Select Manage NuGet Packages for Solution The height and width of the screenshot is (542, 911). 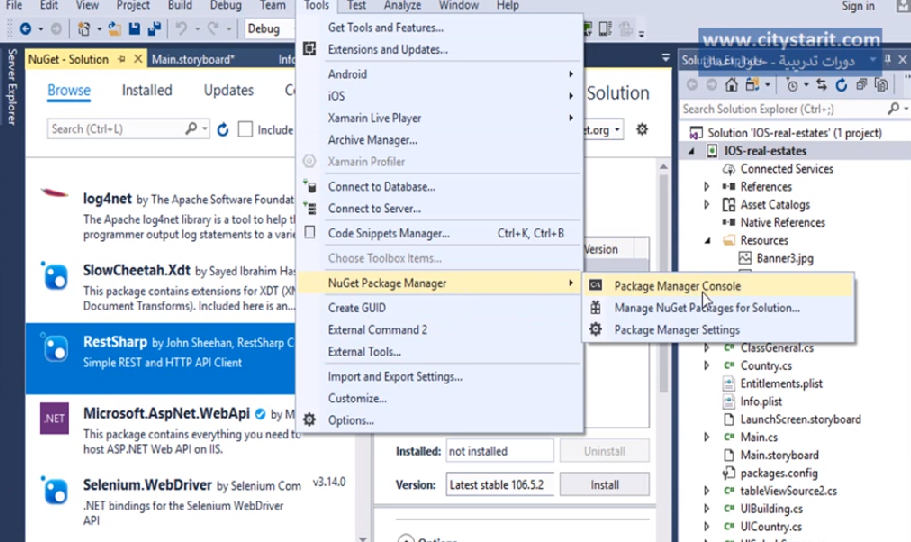pos(719,308)
